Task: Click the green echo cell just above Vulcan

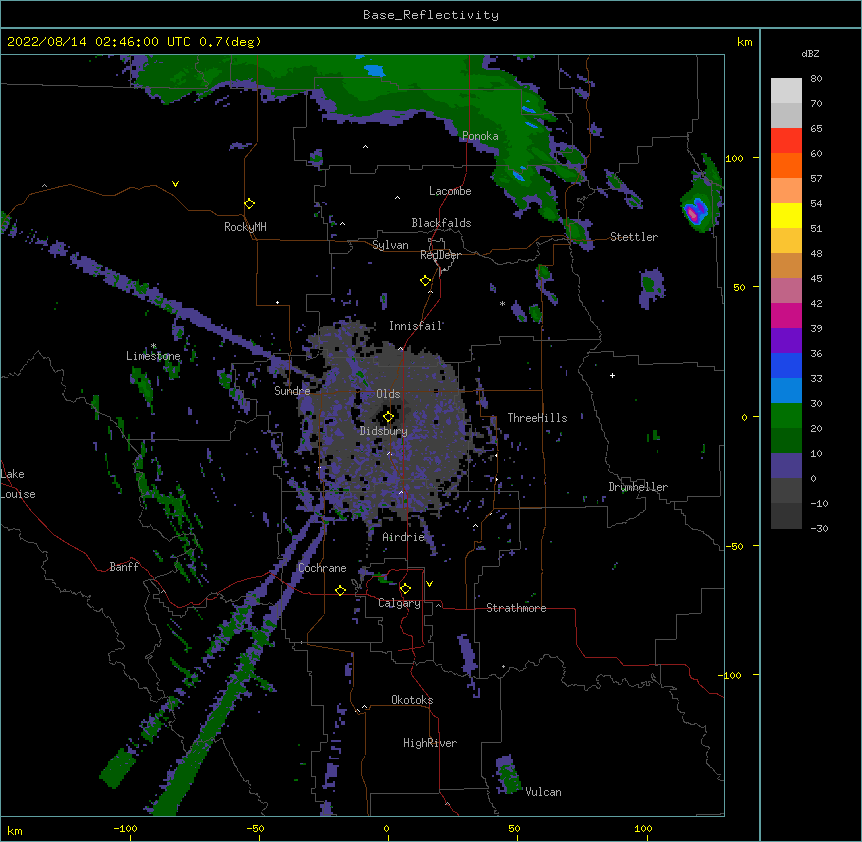Action: click(x=509, y=775)
